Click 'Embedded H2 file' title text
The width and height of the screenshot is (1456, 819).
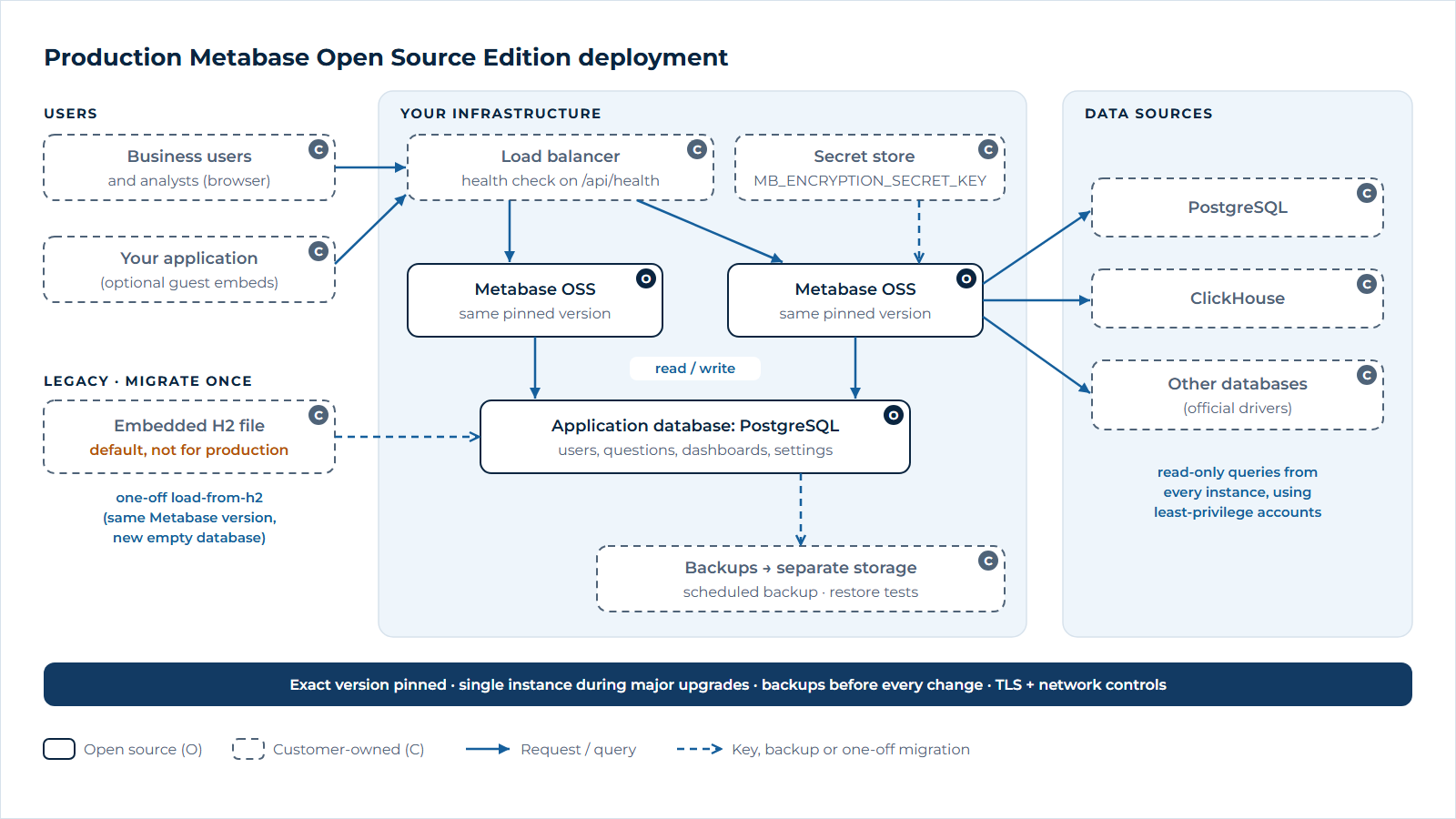pyautogui.click(x=189, y=426)
